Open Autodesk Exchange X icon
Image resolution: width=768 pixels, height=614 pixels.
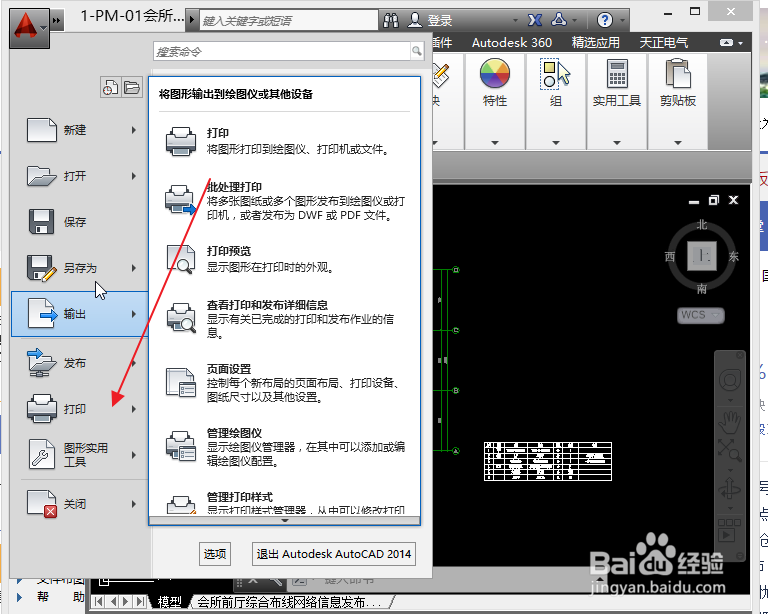point(535,20)
